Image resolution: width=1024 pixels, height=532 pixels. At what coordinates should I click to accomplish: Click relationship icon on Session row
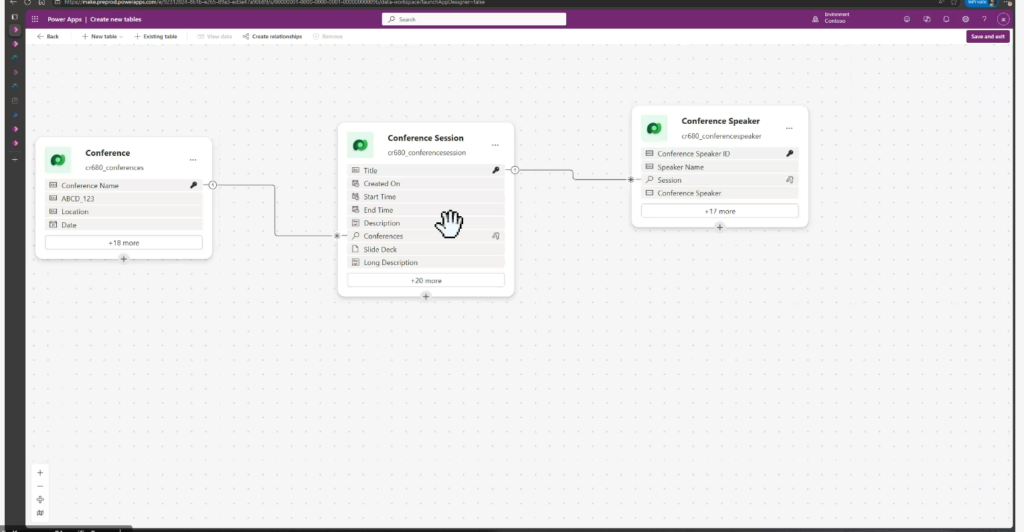coord(790,180)
